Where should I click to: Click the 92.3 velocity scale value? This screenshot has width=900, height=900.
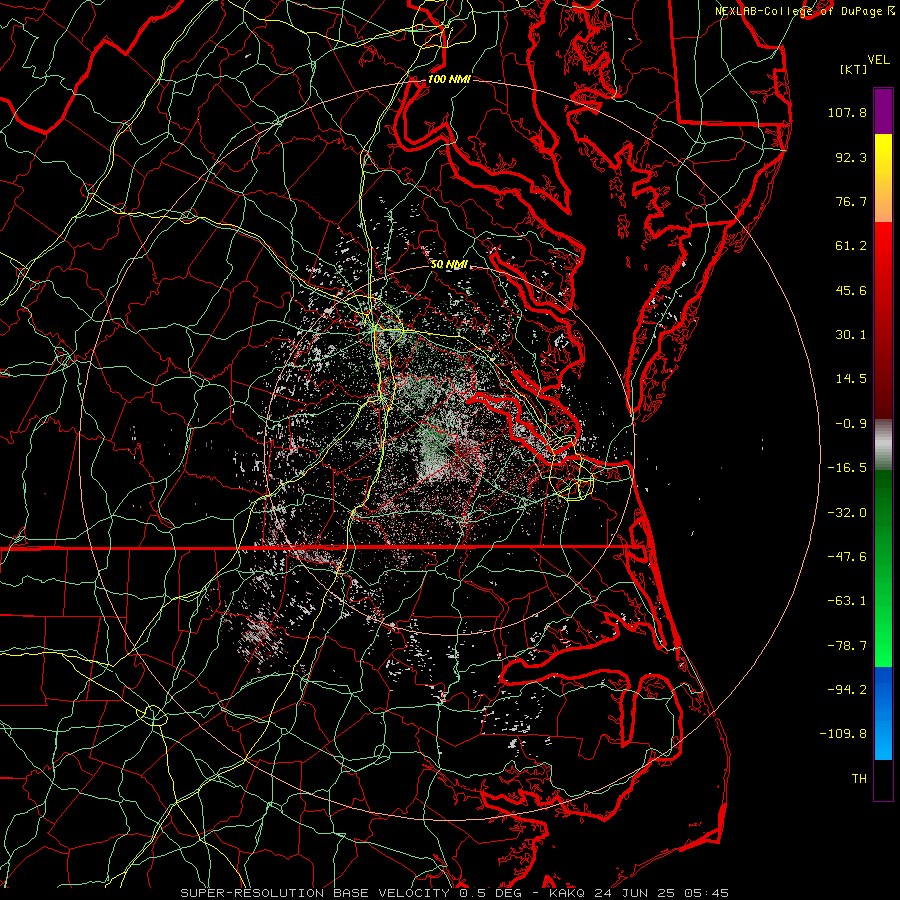(851, 157)
